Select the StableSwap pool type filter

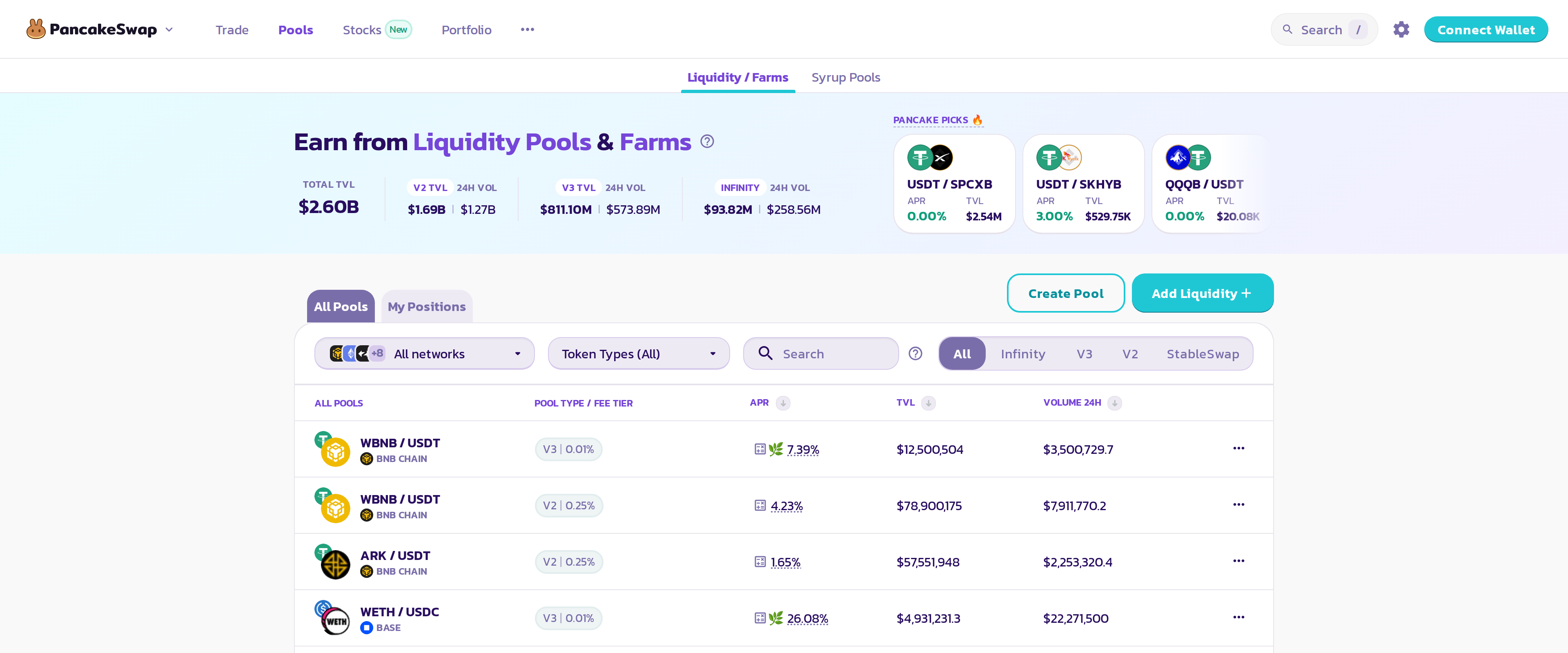[1202, 353]
